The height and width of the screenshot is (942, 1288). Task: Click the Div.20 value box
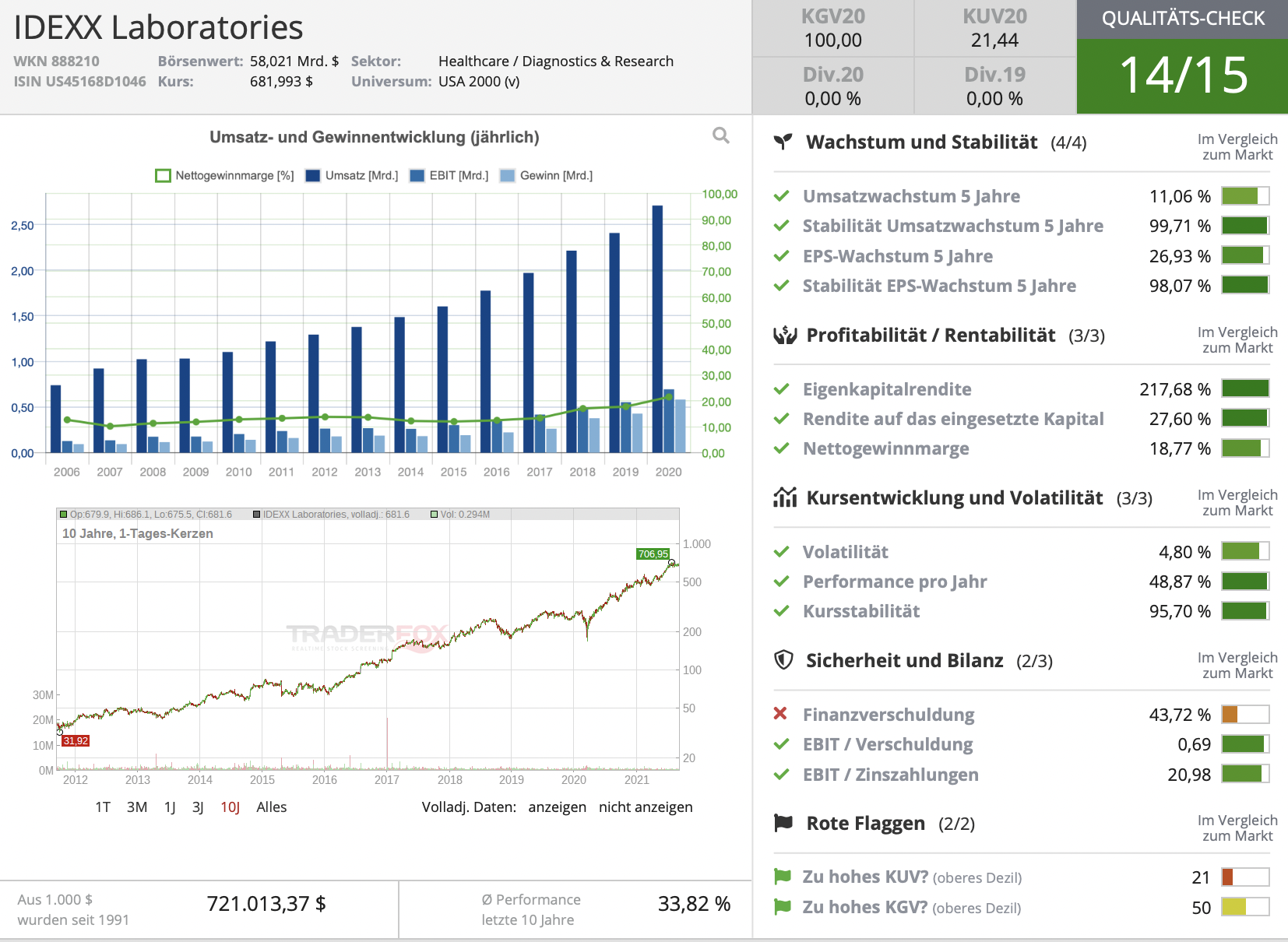[832, 86]
